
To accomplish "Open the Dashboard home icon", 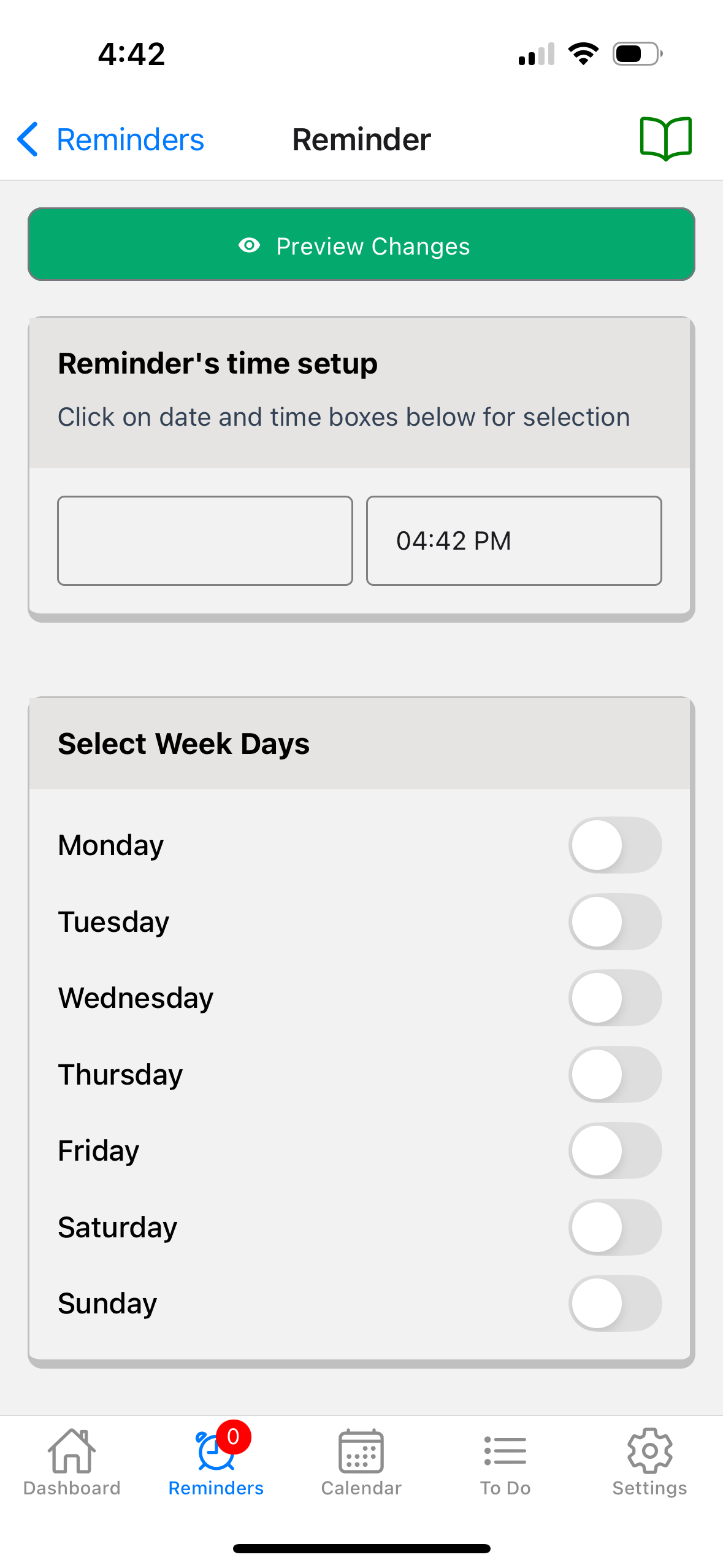I will point(72,1450).
